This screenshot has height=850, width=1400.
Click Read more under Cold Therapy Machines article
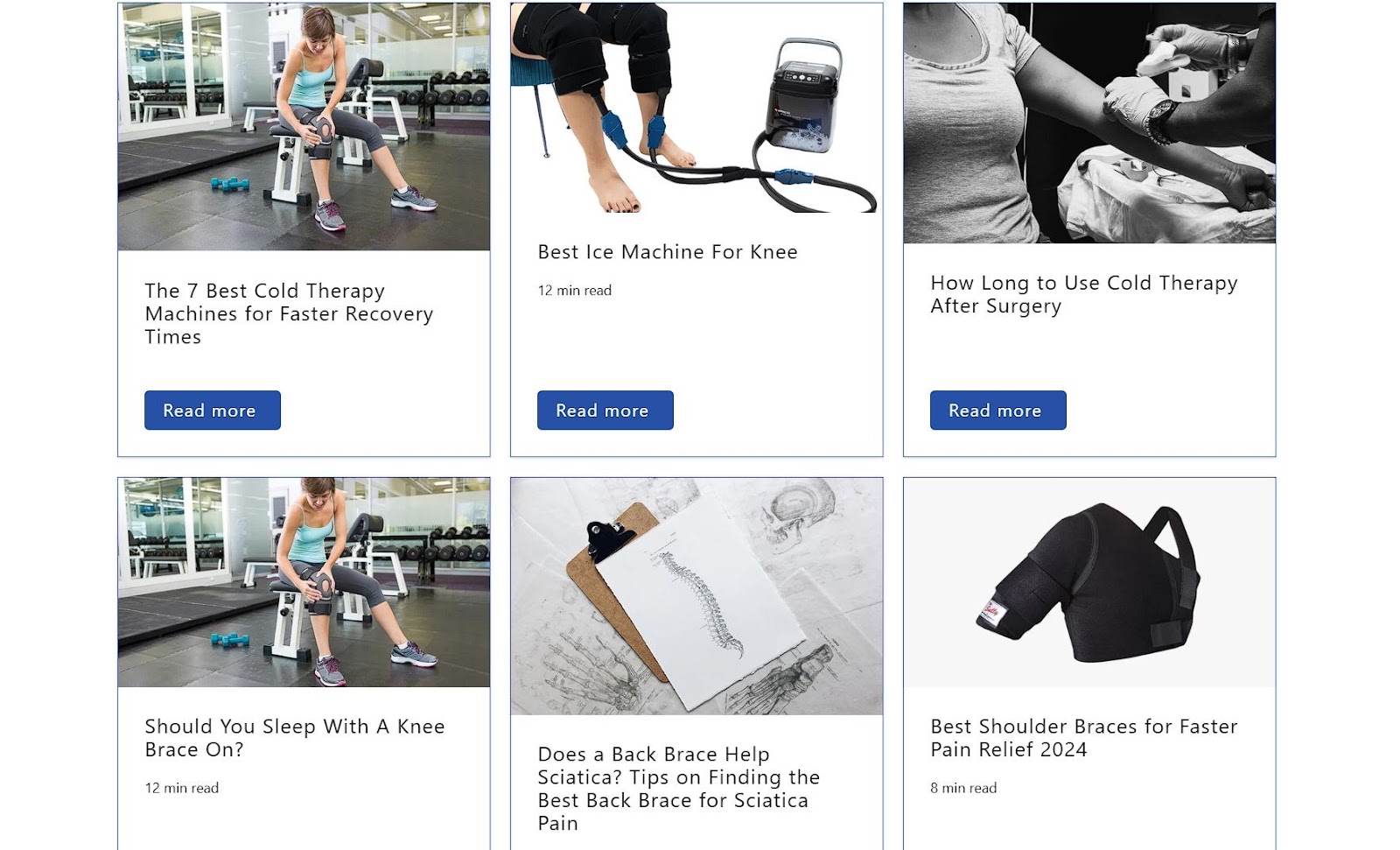pos(212,410)
